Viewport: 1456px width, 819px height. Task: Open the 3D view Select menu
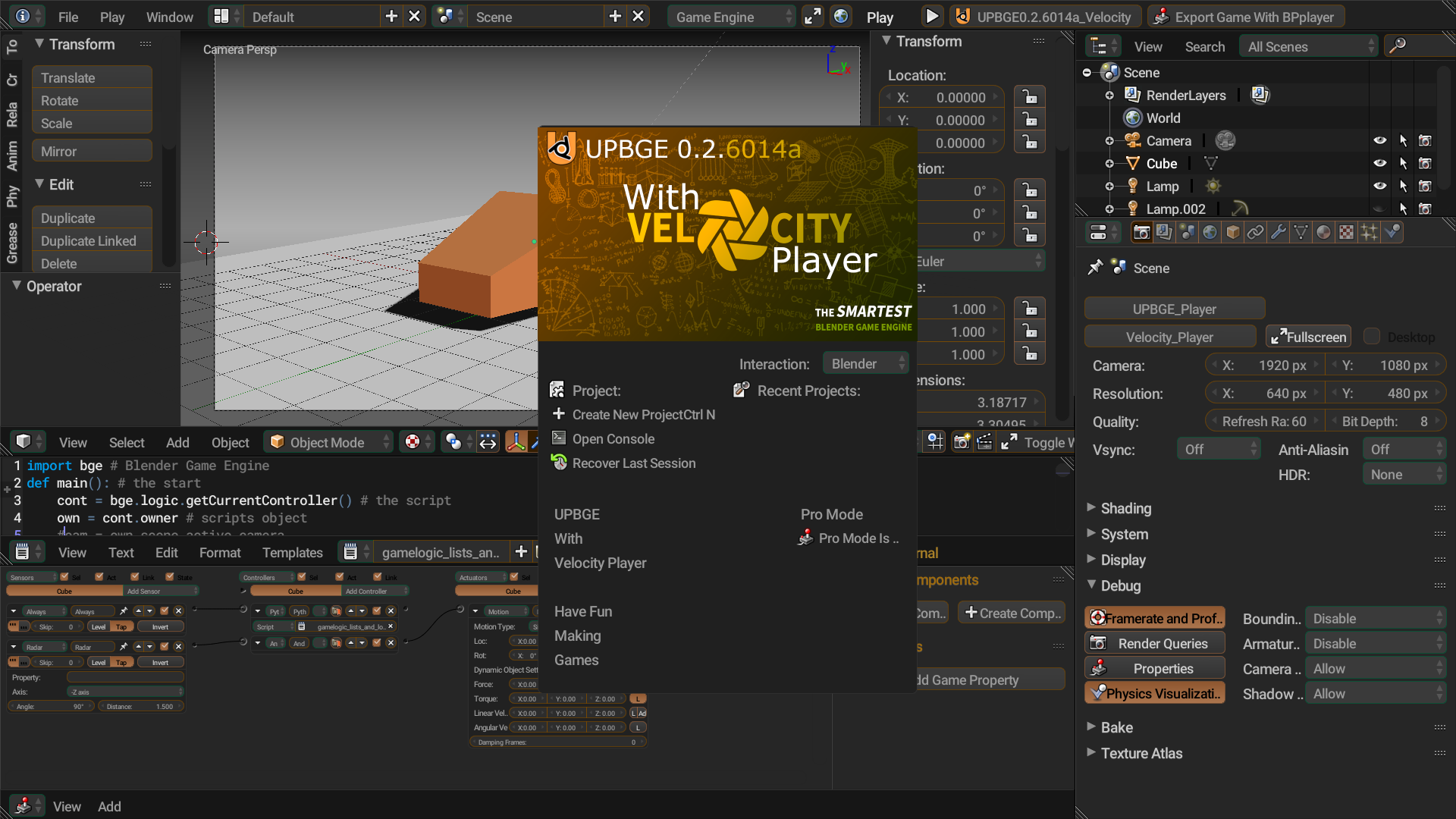[127, 442]
